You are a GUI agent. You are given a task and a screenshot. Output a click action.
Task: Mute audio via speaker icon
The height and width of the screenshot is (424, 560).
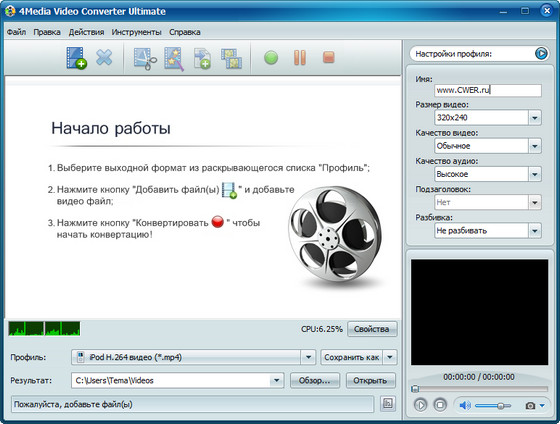tap(465, 405)
